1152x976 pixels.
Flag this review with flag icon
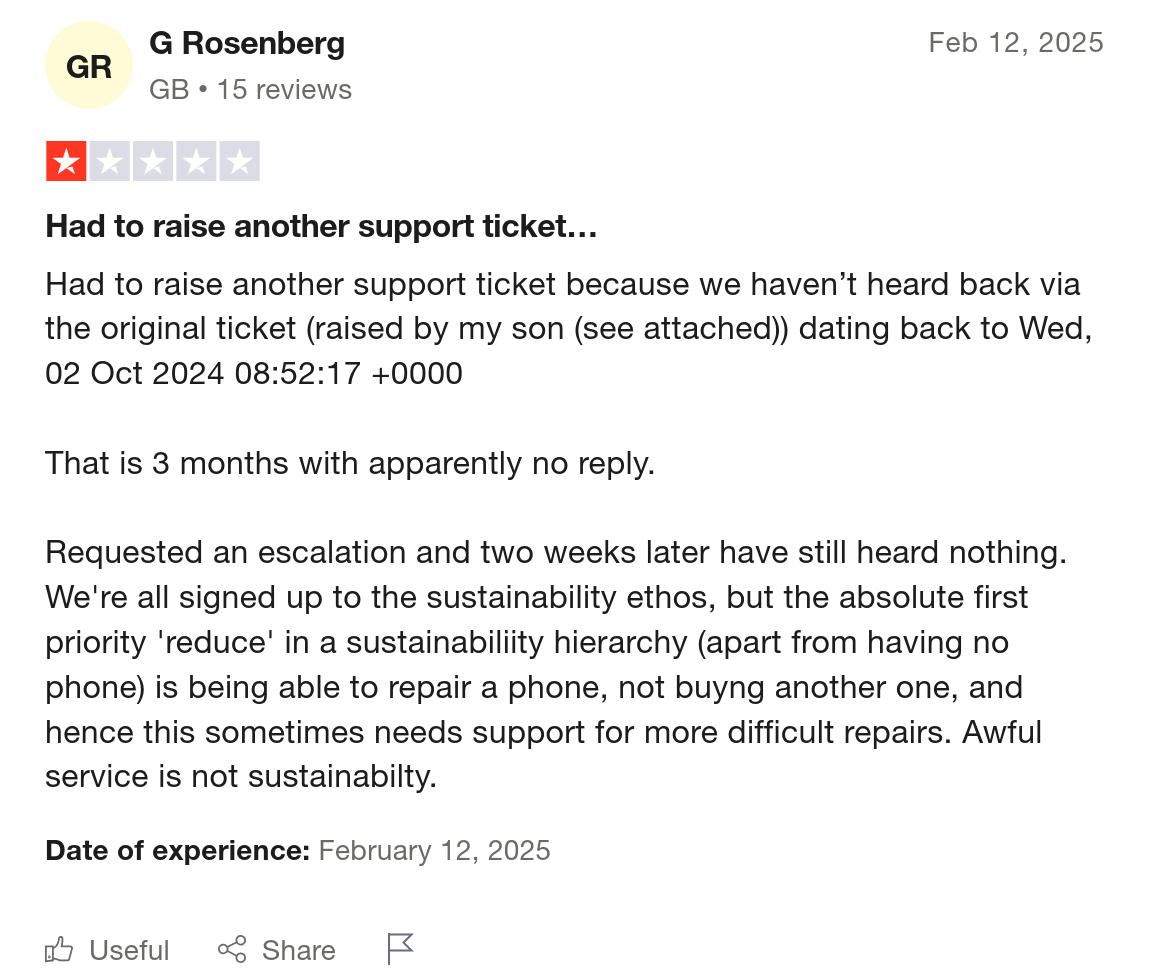coord(400,949)
